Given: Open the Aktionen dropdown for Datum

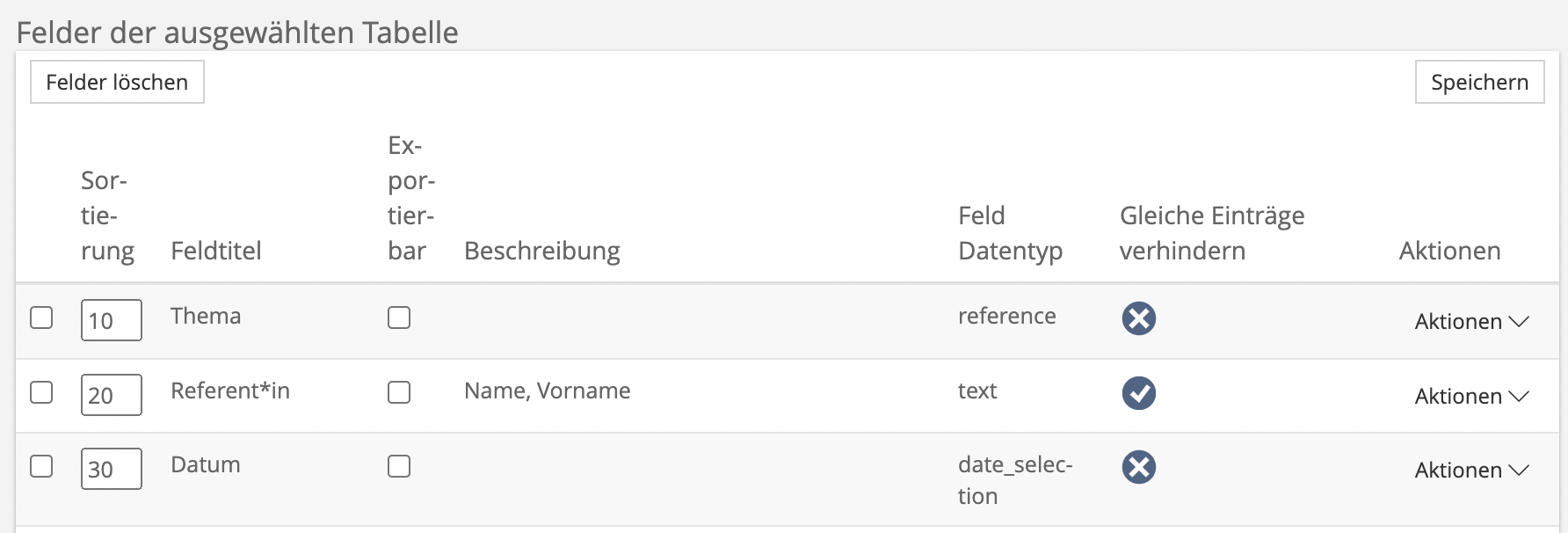Looking at the screenshot, I should (x=1471, y=471).
